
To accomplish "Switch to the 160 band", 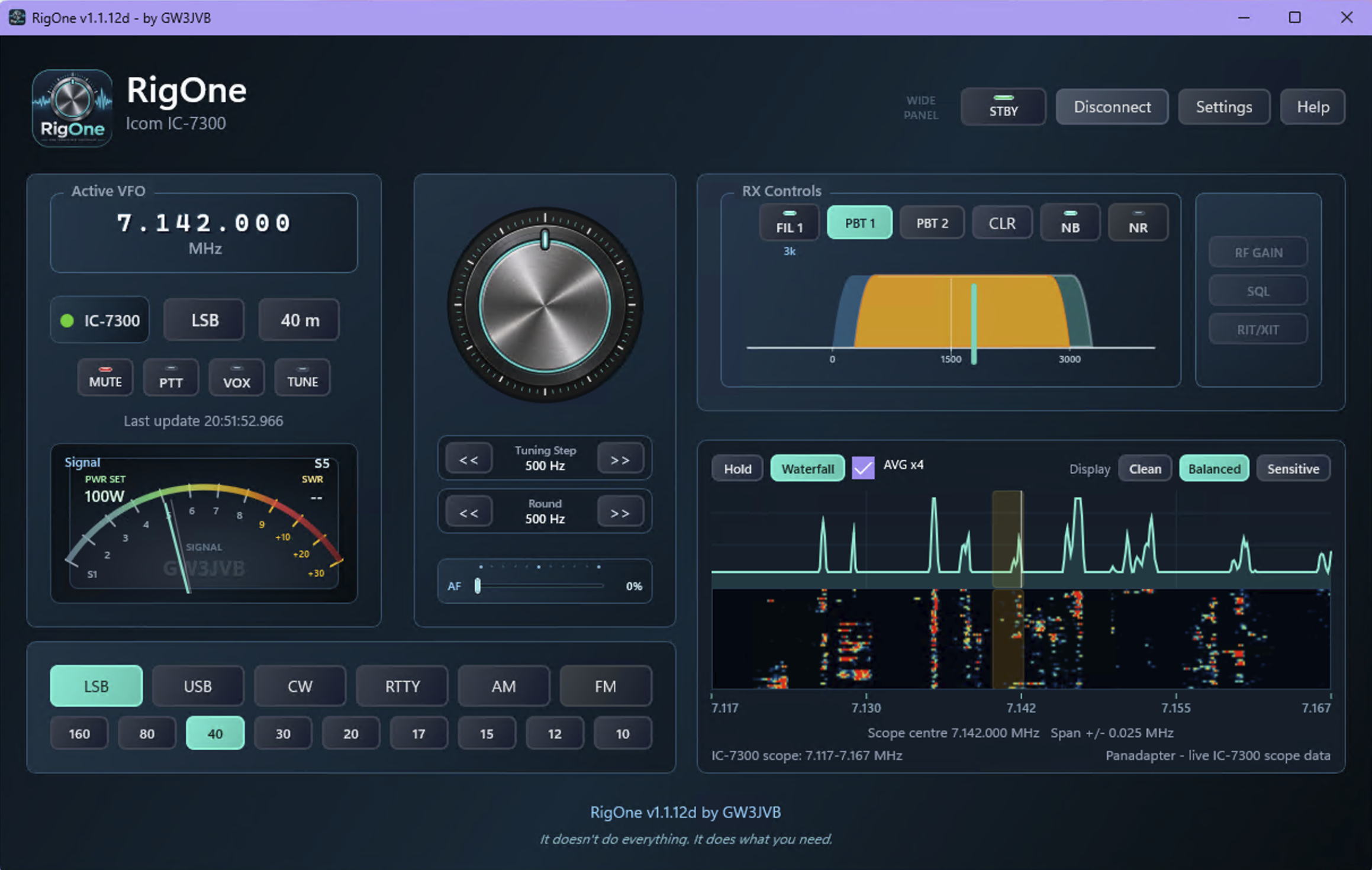I will click(79, 733).
